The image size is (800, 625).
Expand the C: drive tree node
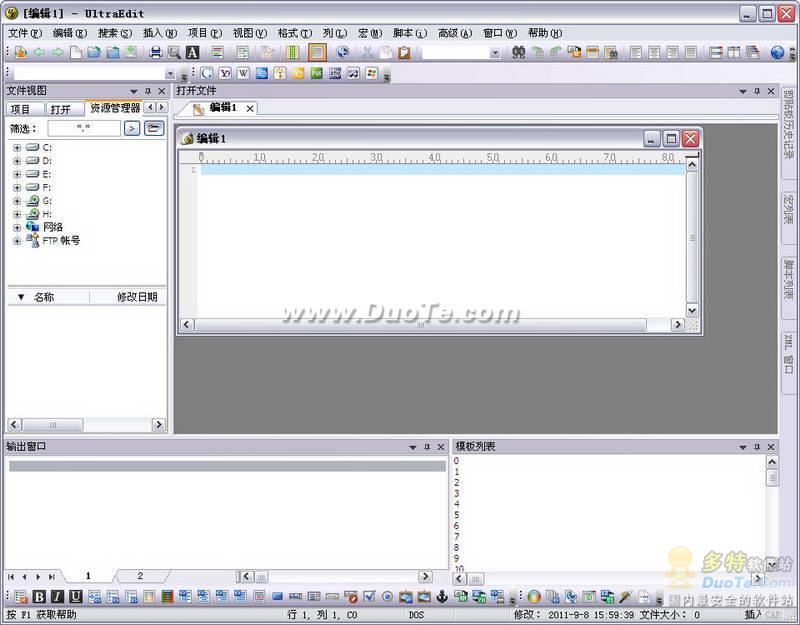[x=17, y=147]
